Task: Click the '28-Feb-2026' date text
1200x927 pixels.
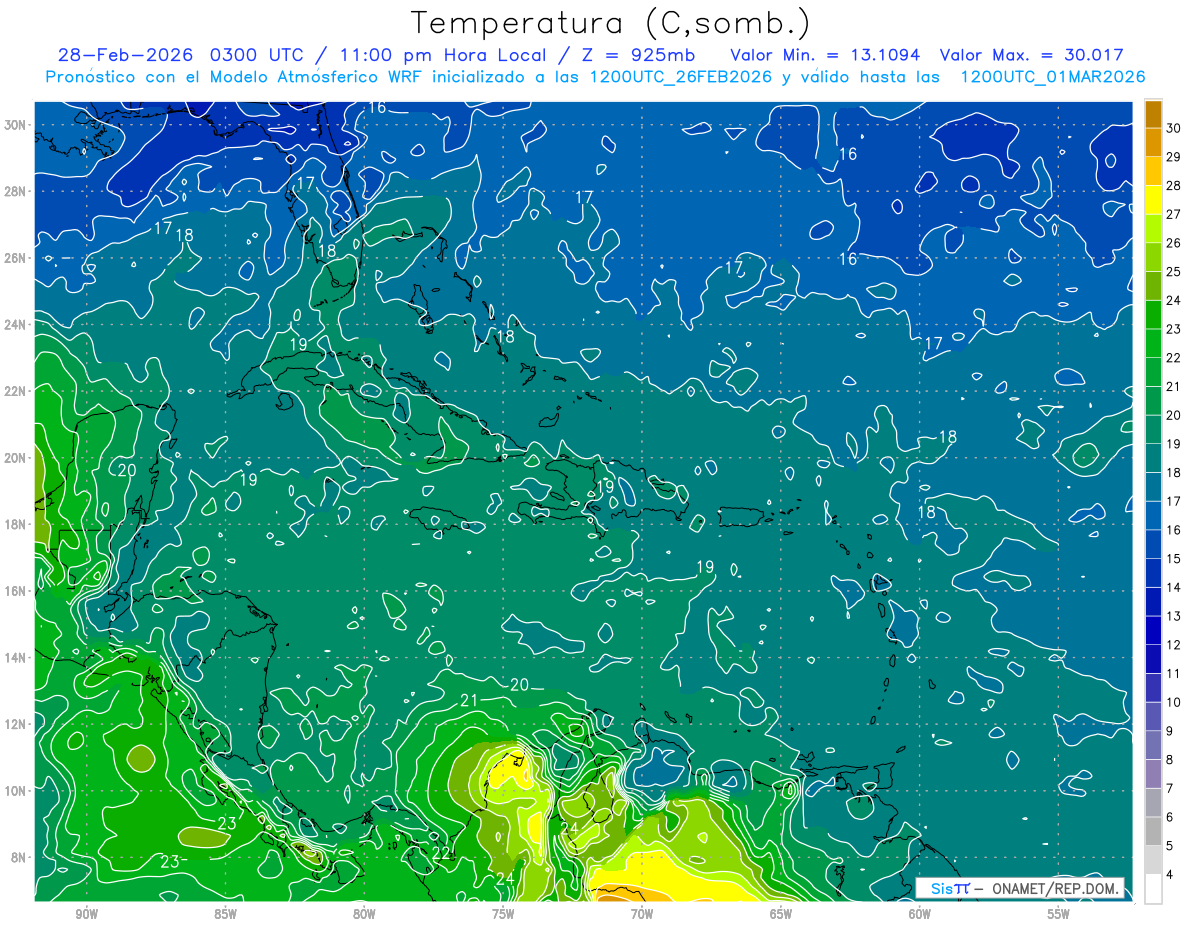Action: point(126,55)
